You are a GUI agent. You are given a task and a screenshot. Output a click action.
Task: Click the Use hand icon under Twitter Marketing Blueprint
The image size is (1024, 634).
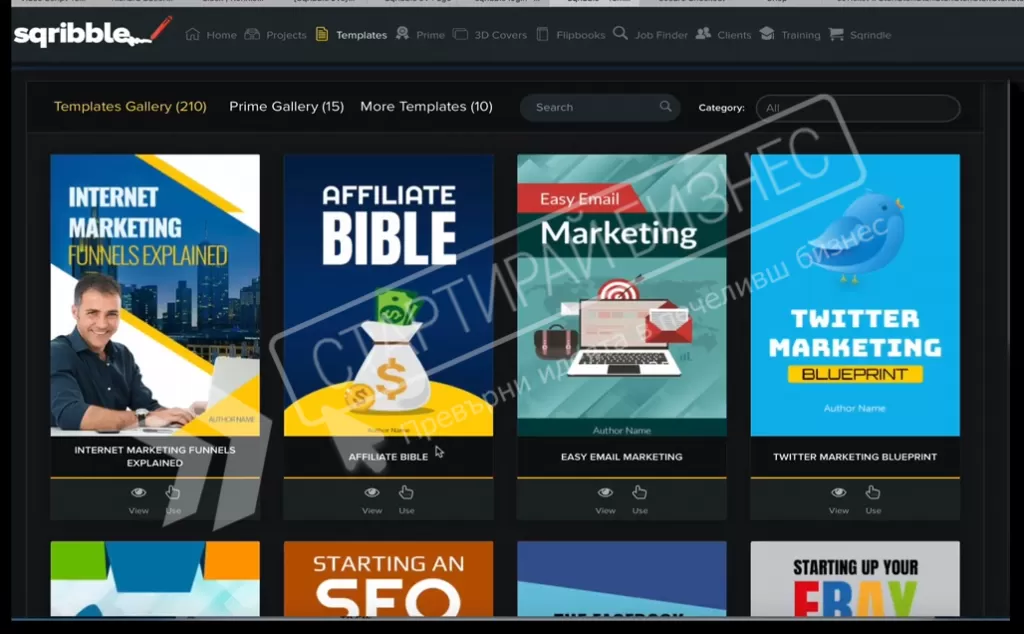(x=872, y=492)
